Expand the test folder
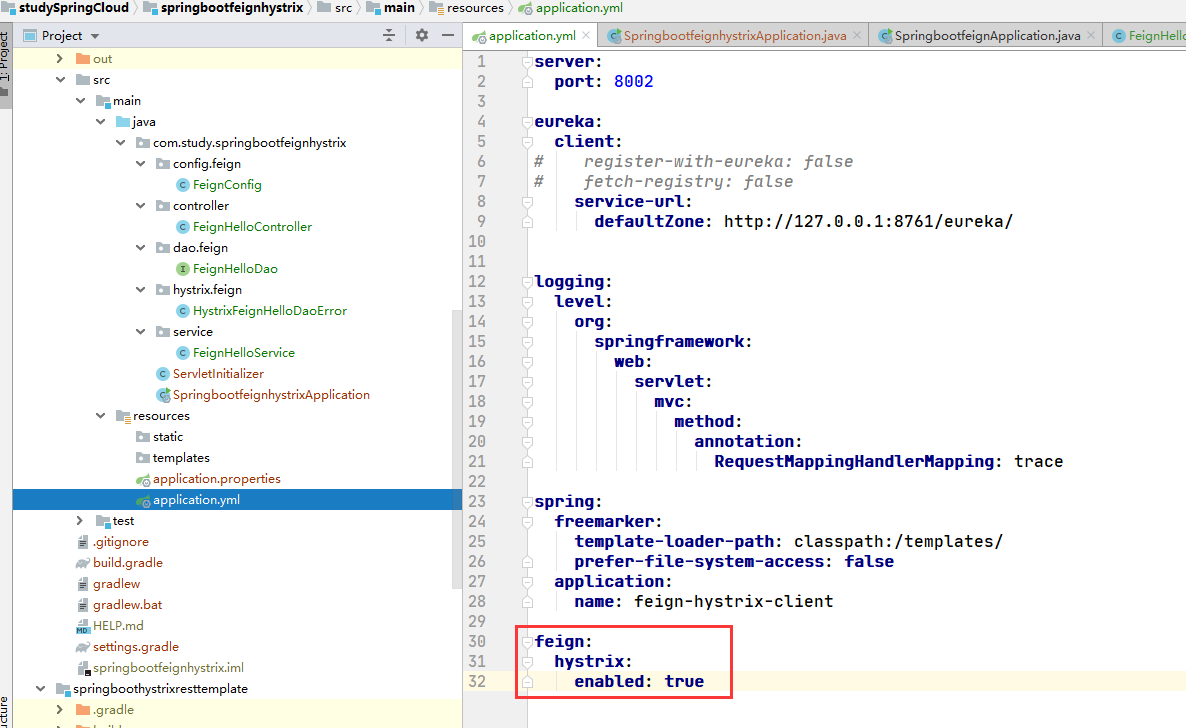This screenshot has width=1186, height=728. pos(80,521)
